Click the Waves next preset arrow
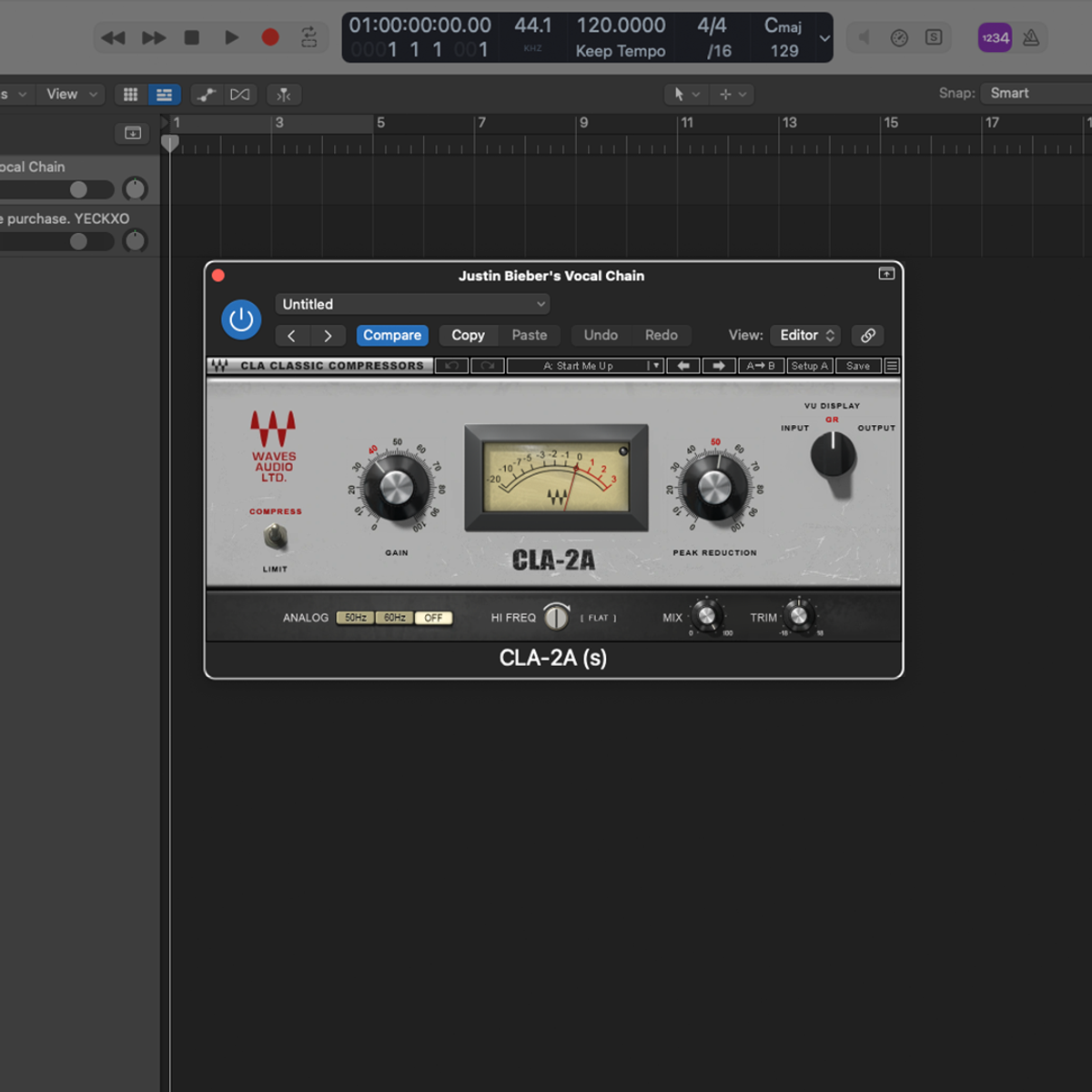This screenshot has width=1092, height=1092. click(x=718, y=366)
